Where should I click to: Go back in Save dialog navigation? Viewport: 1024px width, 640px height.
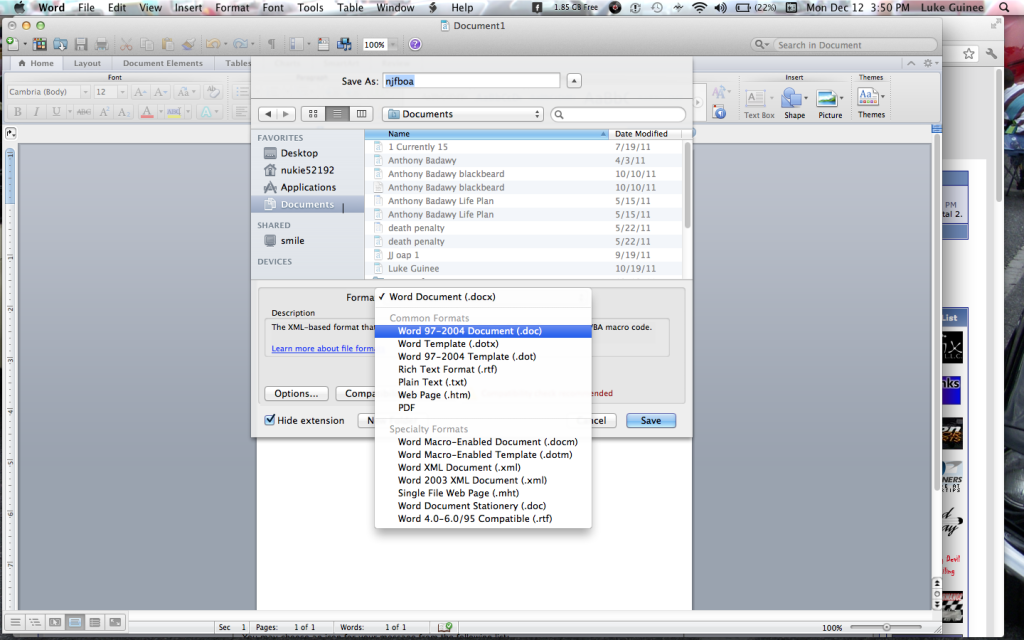[x=268, y=114]
